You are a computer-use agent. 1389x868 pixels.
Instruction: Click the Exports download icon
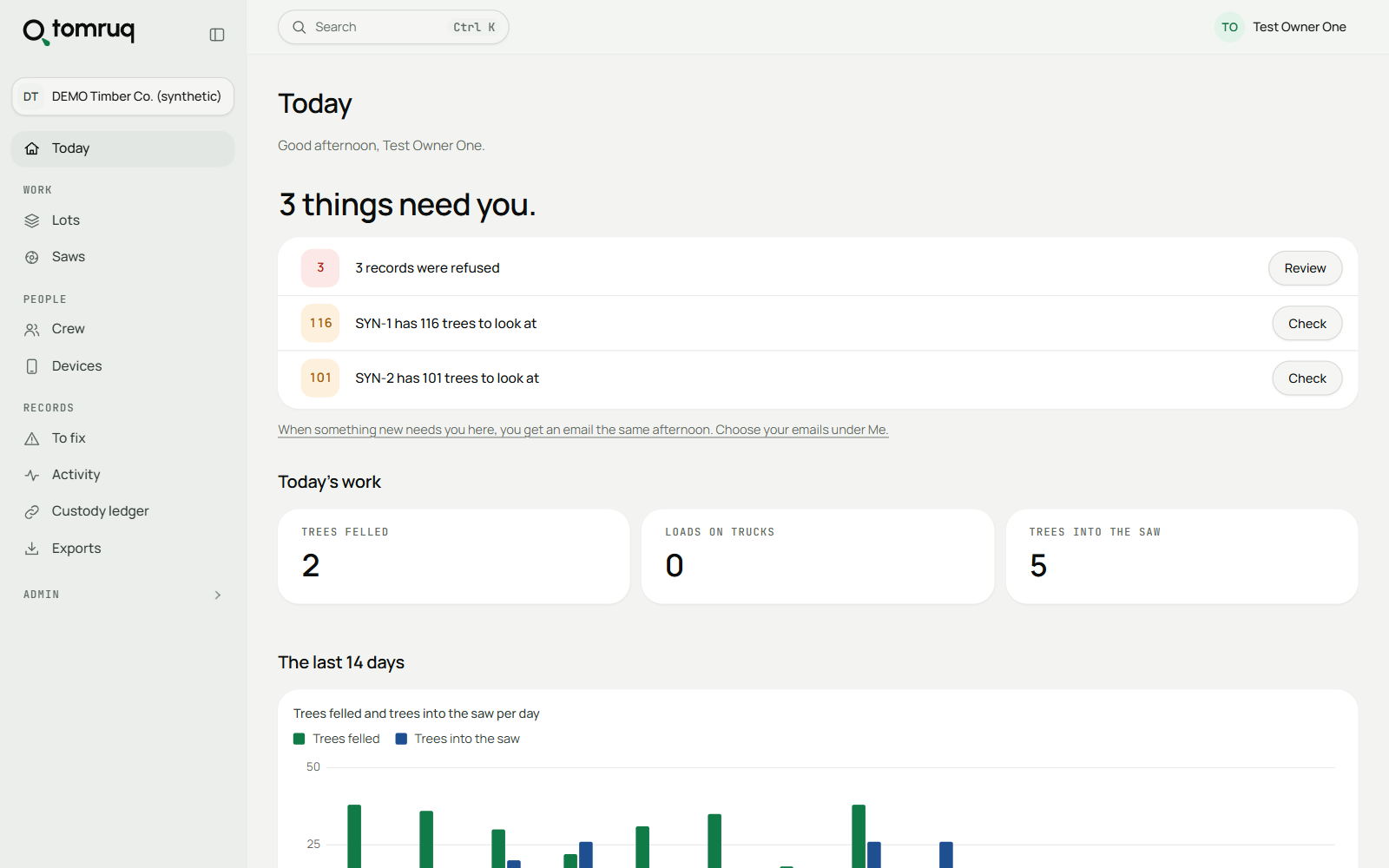point(32,549)
